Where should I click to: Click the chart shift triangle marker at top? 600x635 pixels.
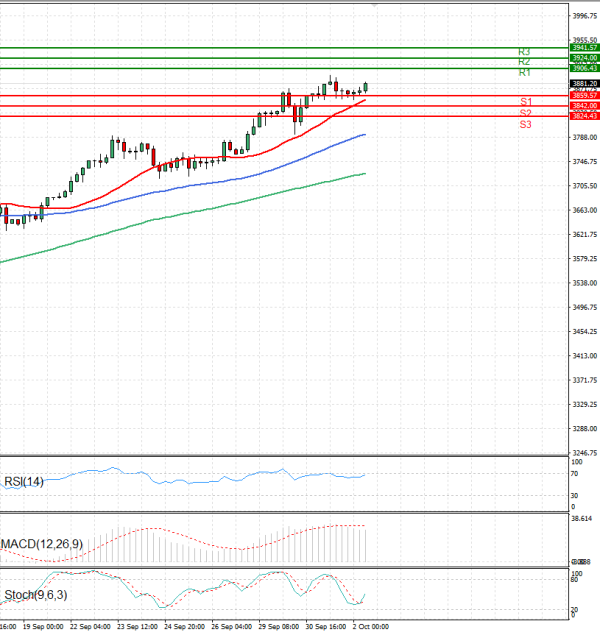pos(375,5)
